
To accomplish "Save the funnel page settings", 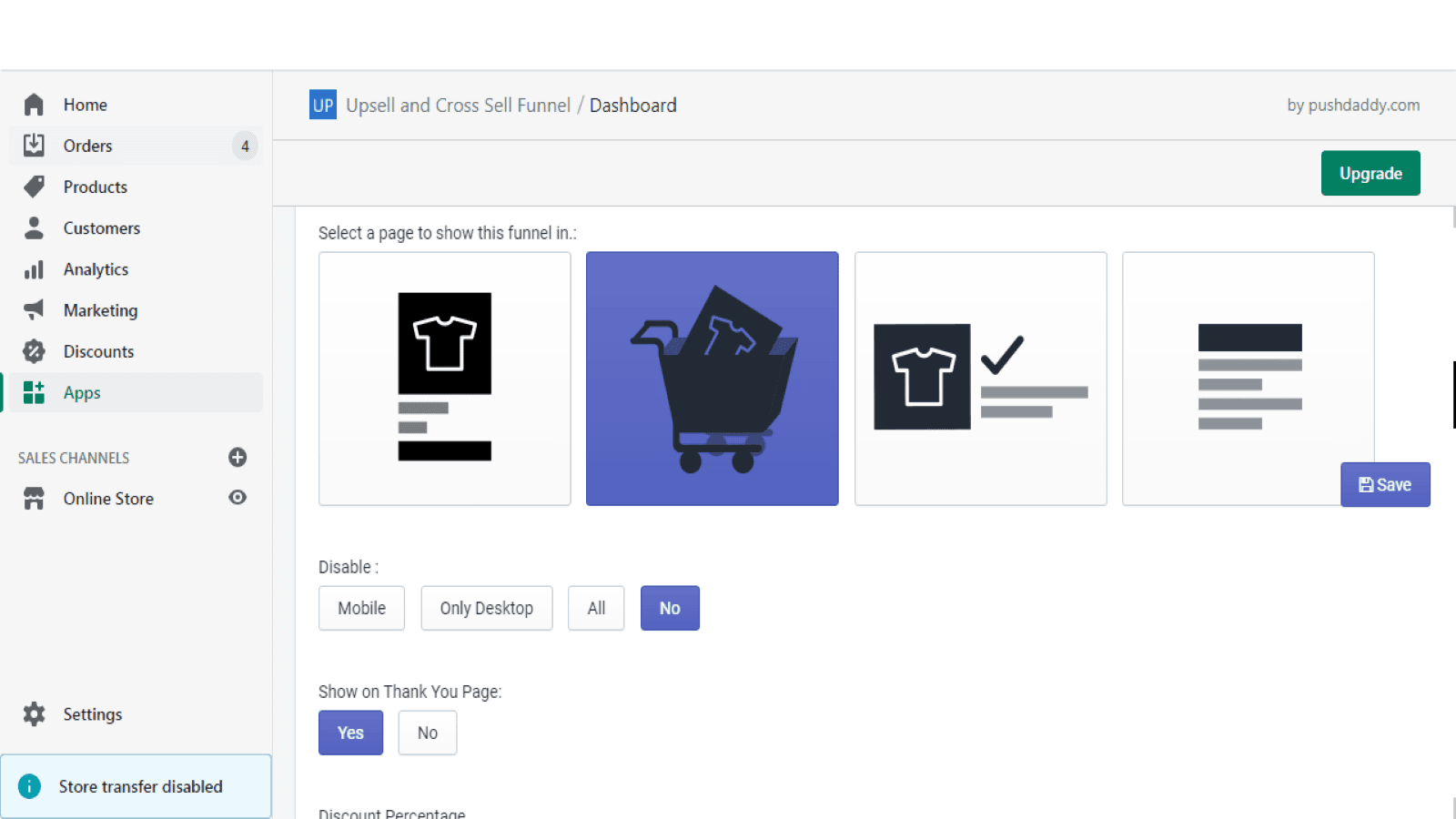I will coord(1384,484).
